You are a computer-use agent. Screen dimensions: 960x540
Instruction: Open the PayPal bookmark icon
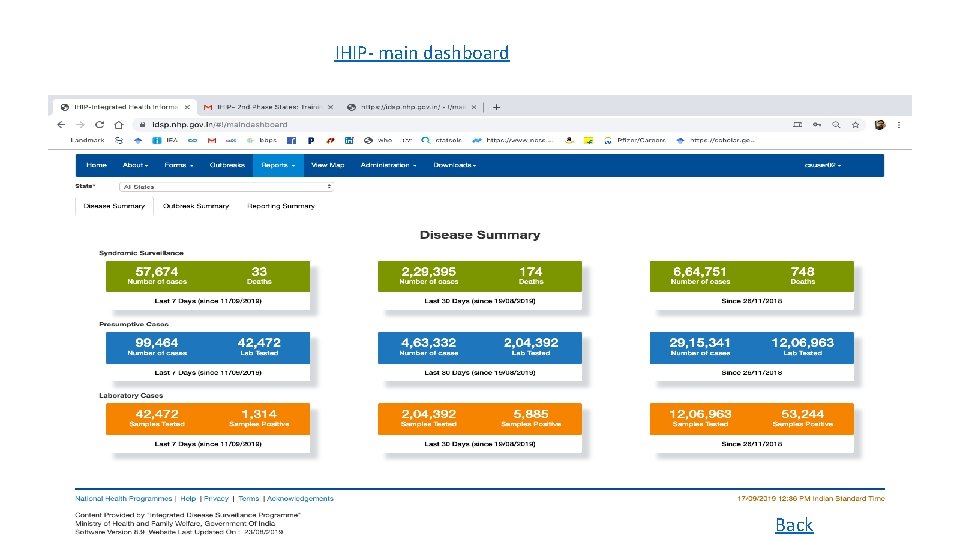pos(311,141)
